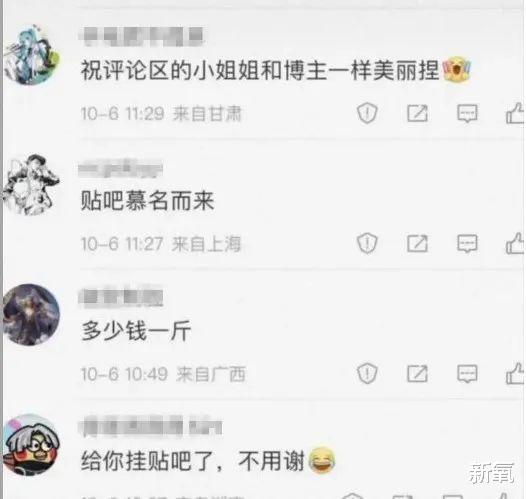Report the 贴吧慕名而来 comment
The height and width of the screenshot is (499, 526).
[x=367, y=243]
